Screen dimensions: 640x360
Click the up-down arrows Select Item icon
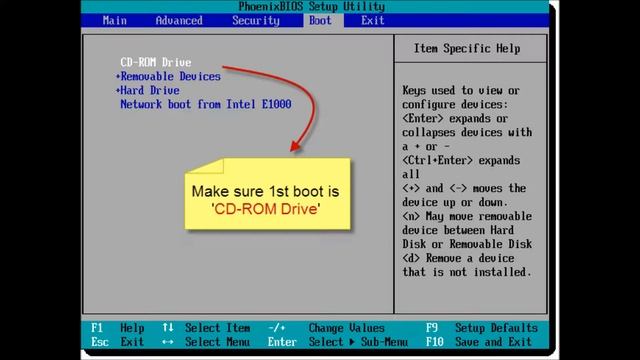168,327
